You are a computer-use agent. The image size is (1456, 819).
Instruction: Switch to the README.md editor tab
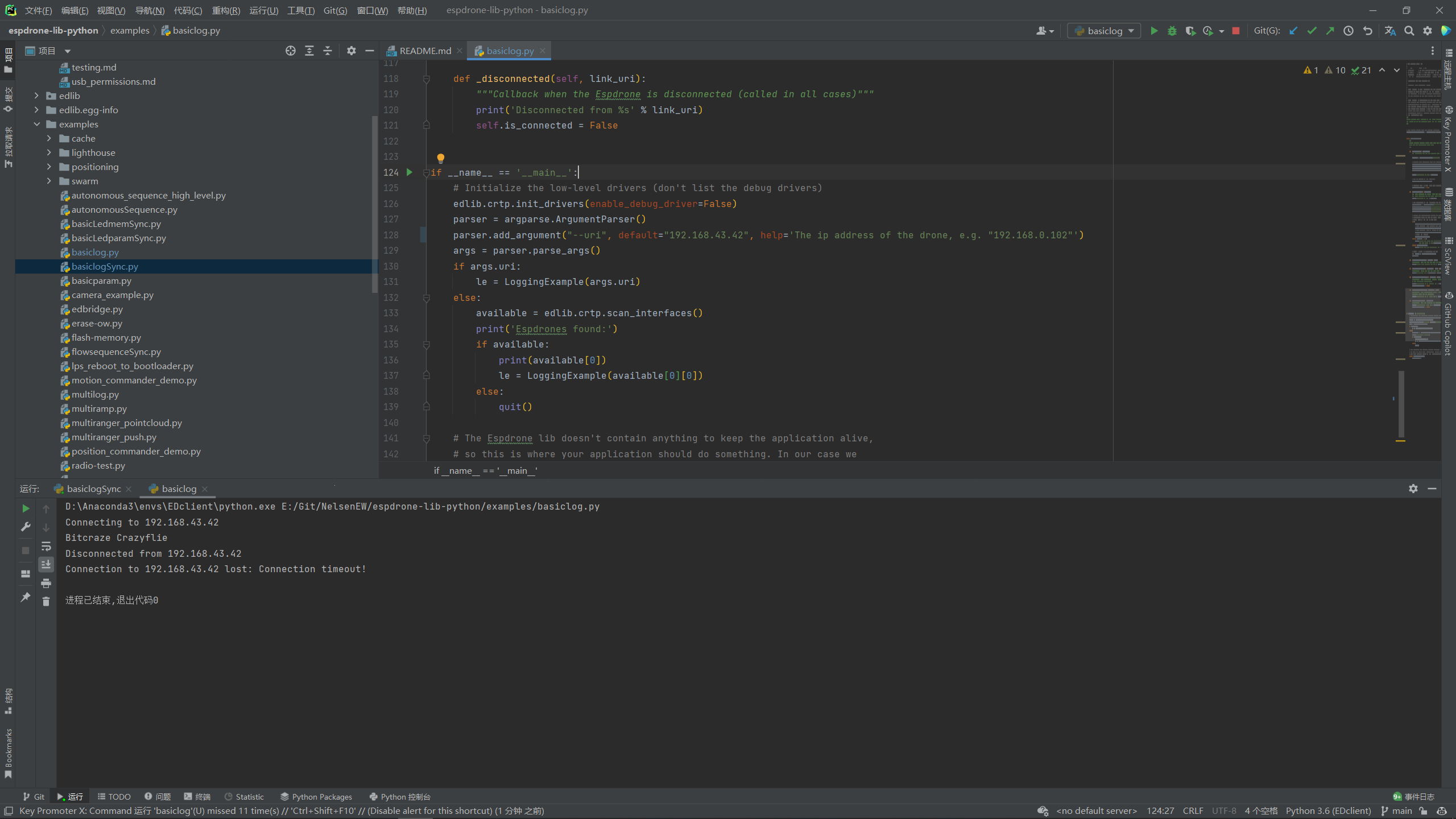point(425,51)
